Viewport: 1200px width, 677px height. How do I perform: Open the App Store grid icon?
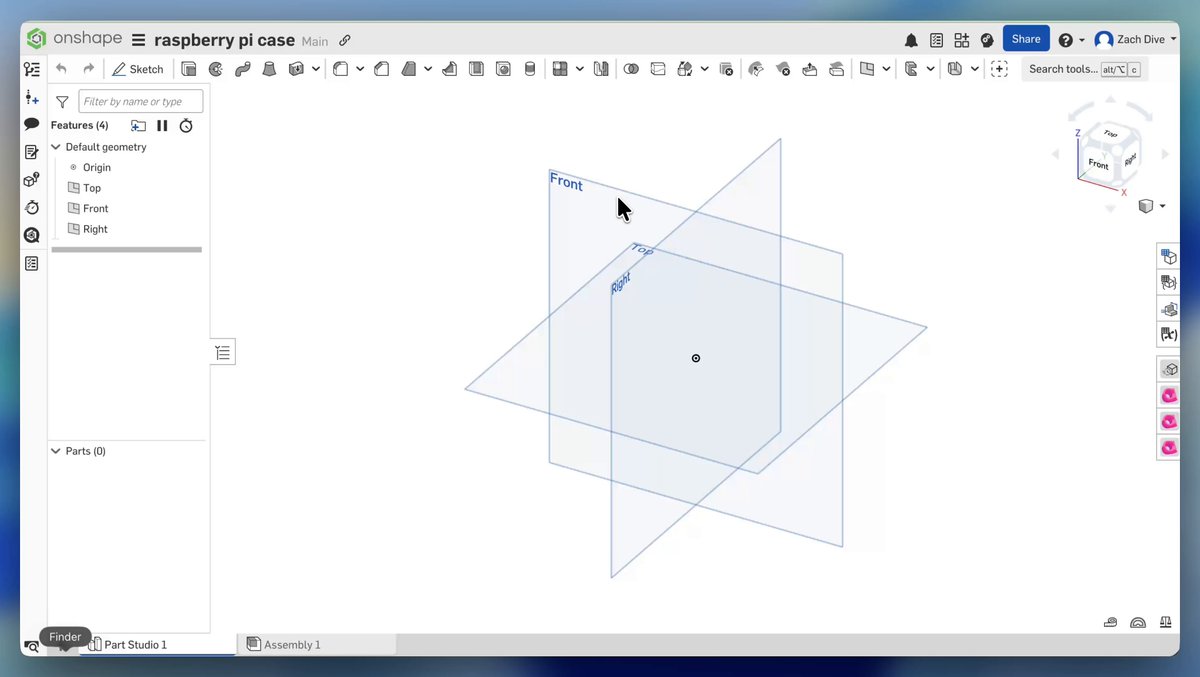click(961, 40)
